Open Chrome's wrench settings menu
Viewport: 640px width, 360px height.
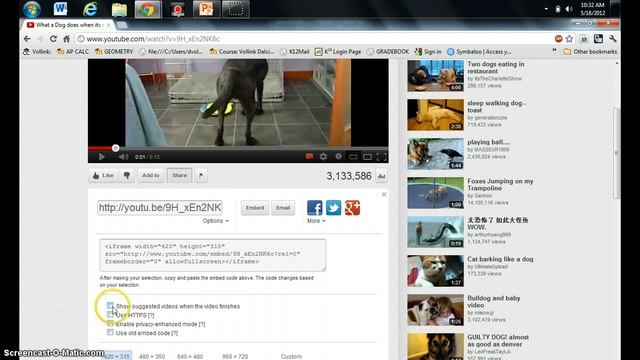(613, 39)
